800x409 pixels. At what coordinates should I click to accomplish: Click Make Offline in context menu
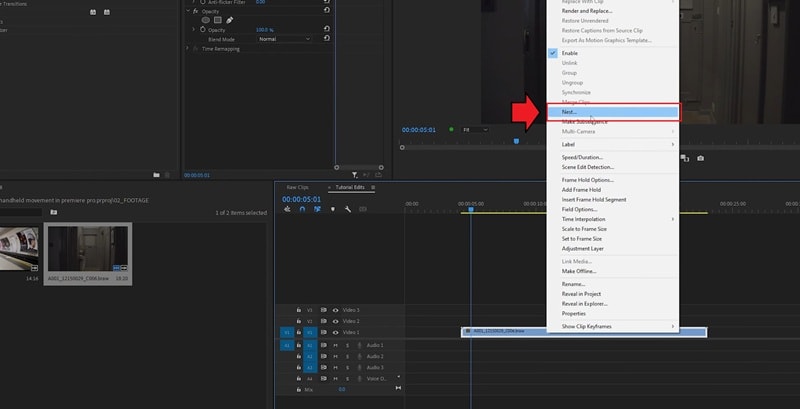pos(612,271)
